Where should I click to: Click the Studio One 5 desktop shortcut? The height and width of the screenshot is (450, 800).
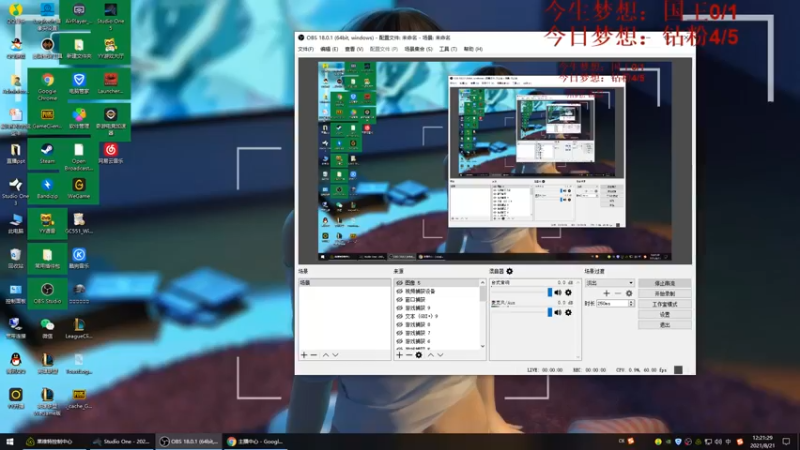(x=110, y=15)
